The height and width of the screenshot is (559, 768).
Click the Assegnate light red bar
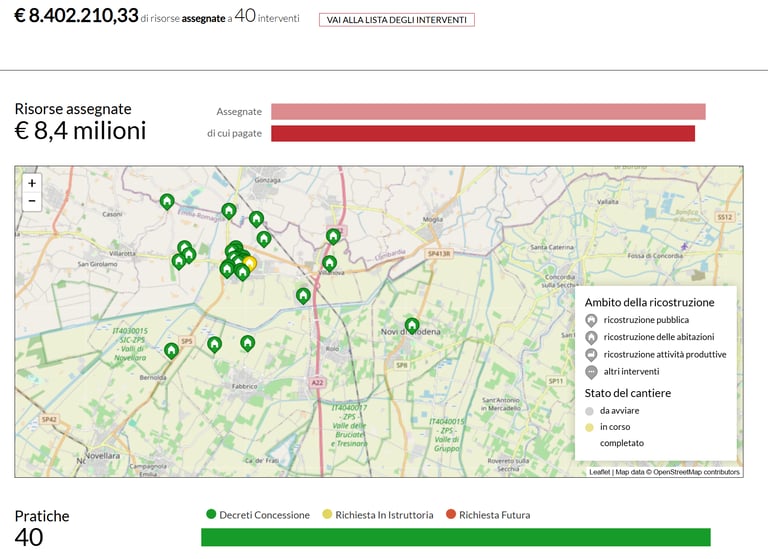click(488, 112)
